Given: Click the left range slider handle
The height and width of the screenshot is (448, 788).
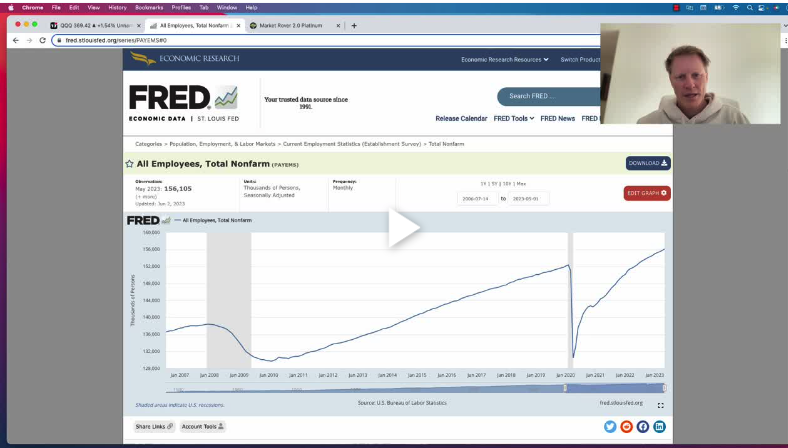Looking at the screenshot, I should (x=565, y=388).
